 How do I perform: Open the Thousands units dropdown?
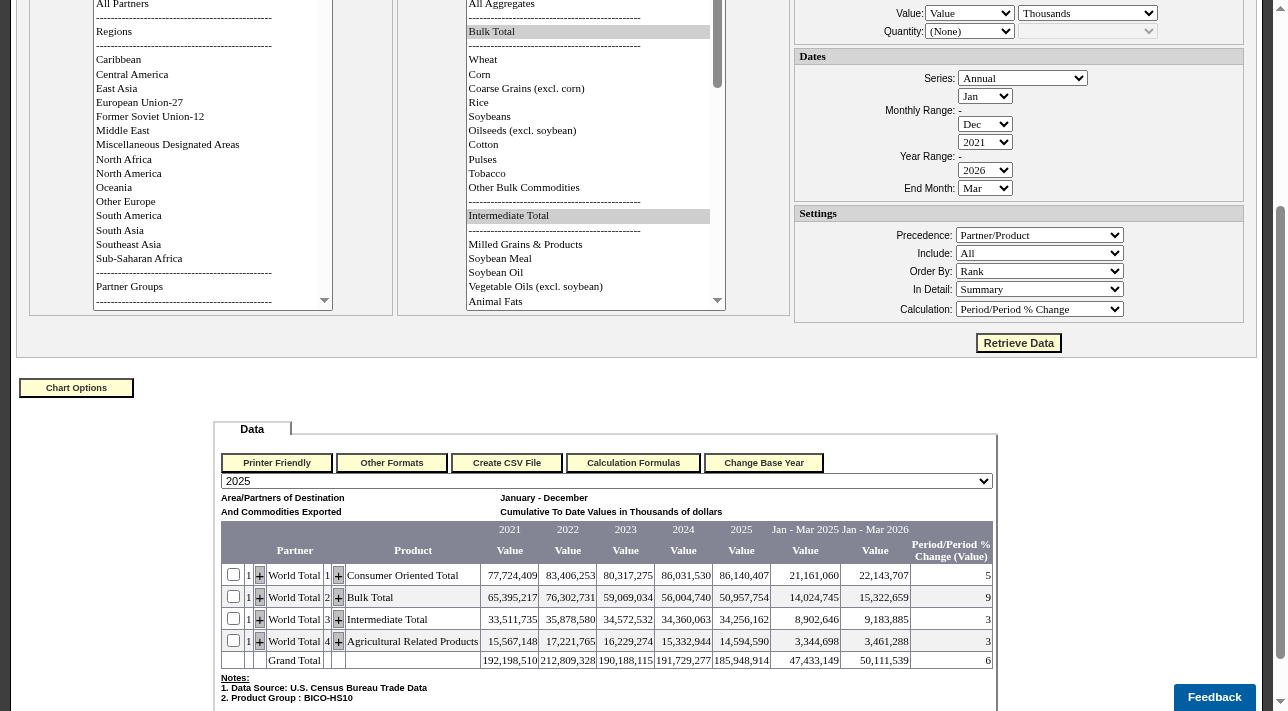(1088, 13)
